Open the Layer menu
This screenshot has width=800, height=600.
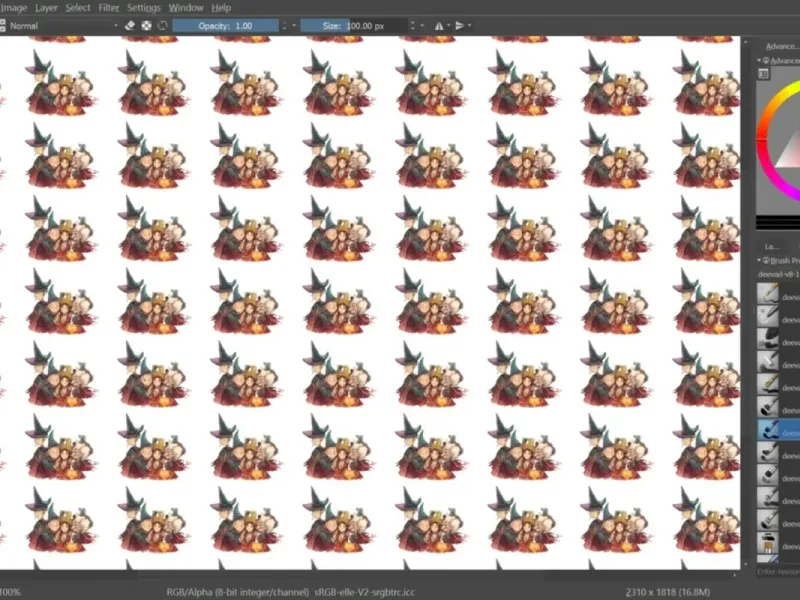[x=46, y=8]
